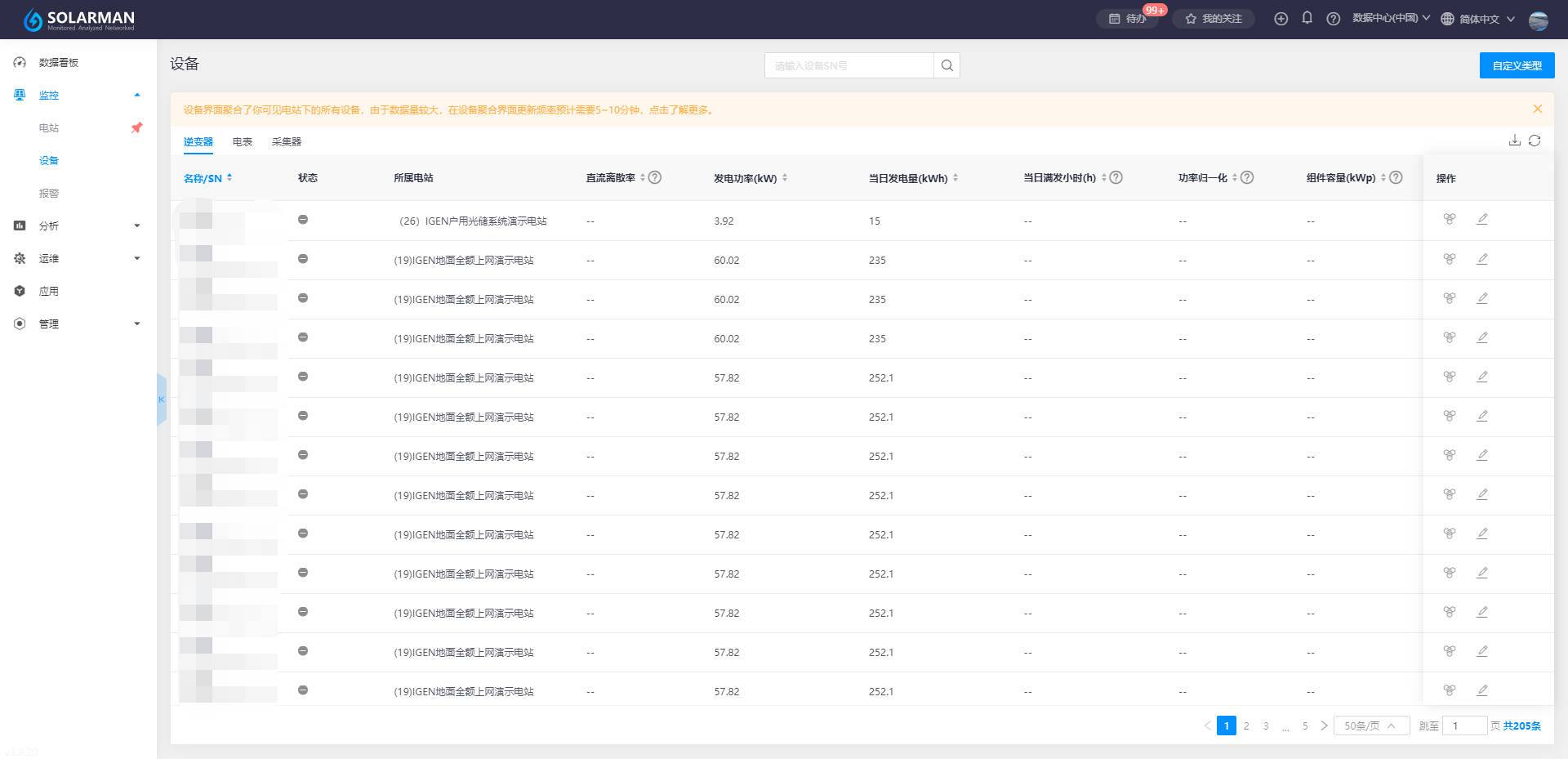The image size is (1568, 759).
Task: Open the 50条/页 page size dropdown
Action: click(1370, 726)
